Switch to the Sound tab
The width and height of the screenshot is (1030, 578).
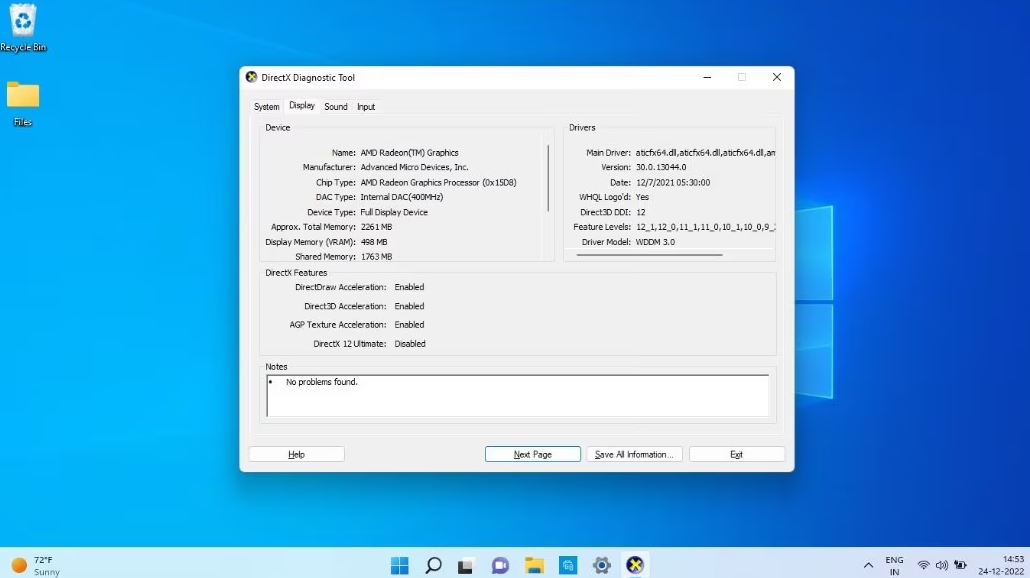click(x=336, y=107)
